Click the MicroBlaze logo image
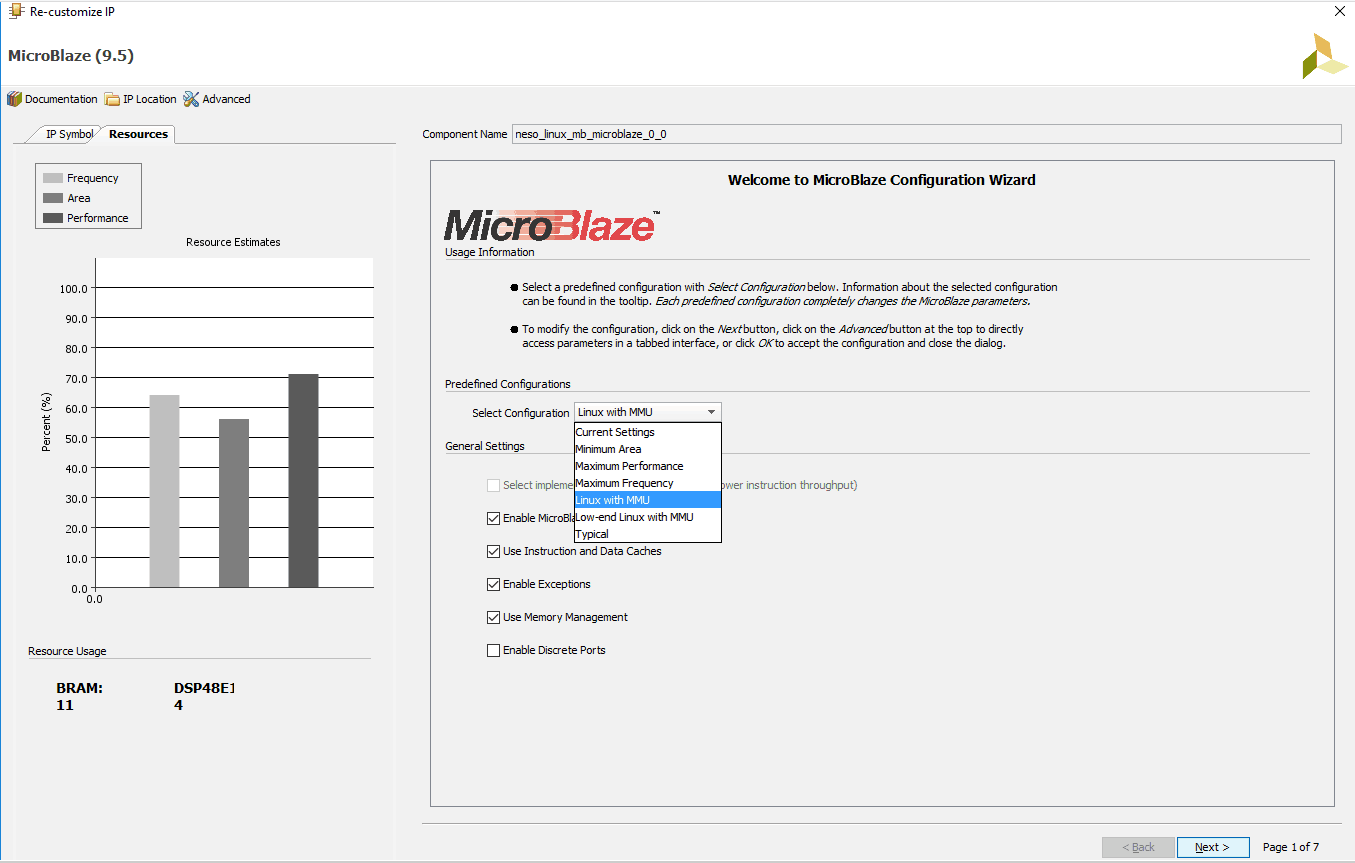This screenshot has width=1355, height=863. coord(551,225)
